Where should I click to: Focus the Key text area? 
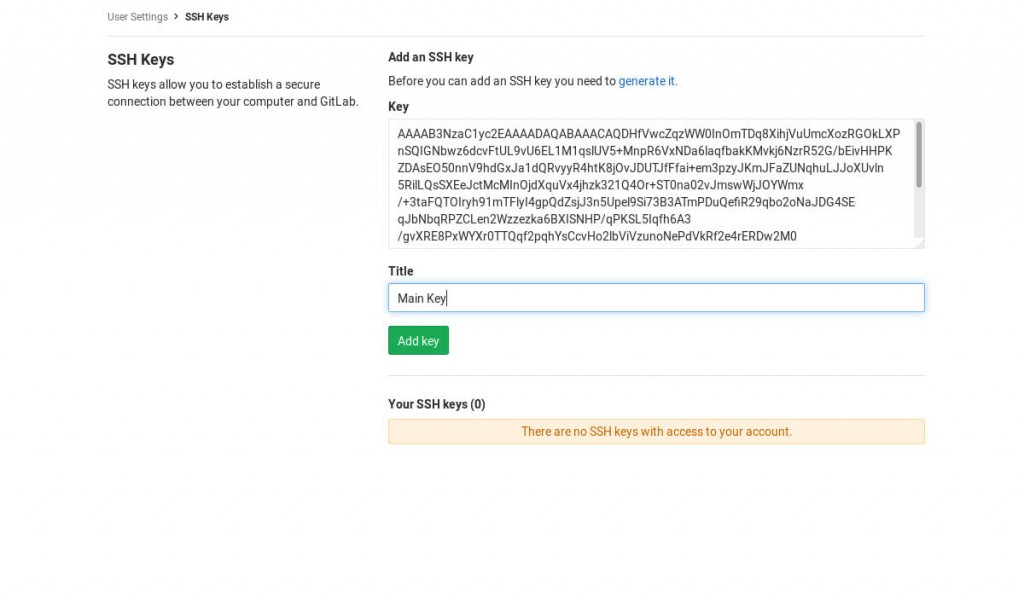pos(650,184)
